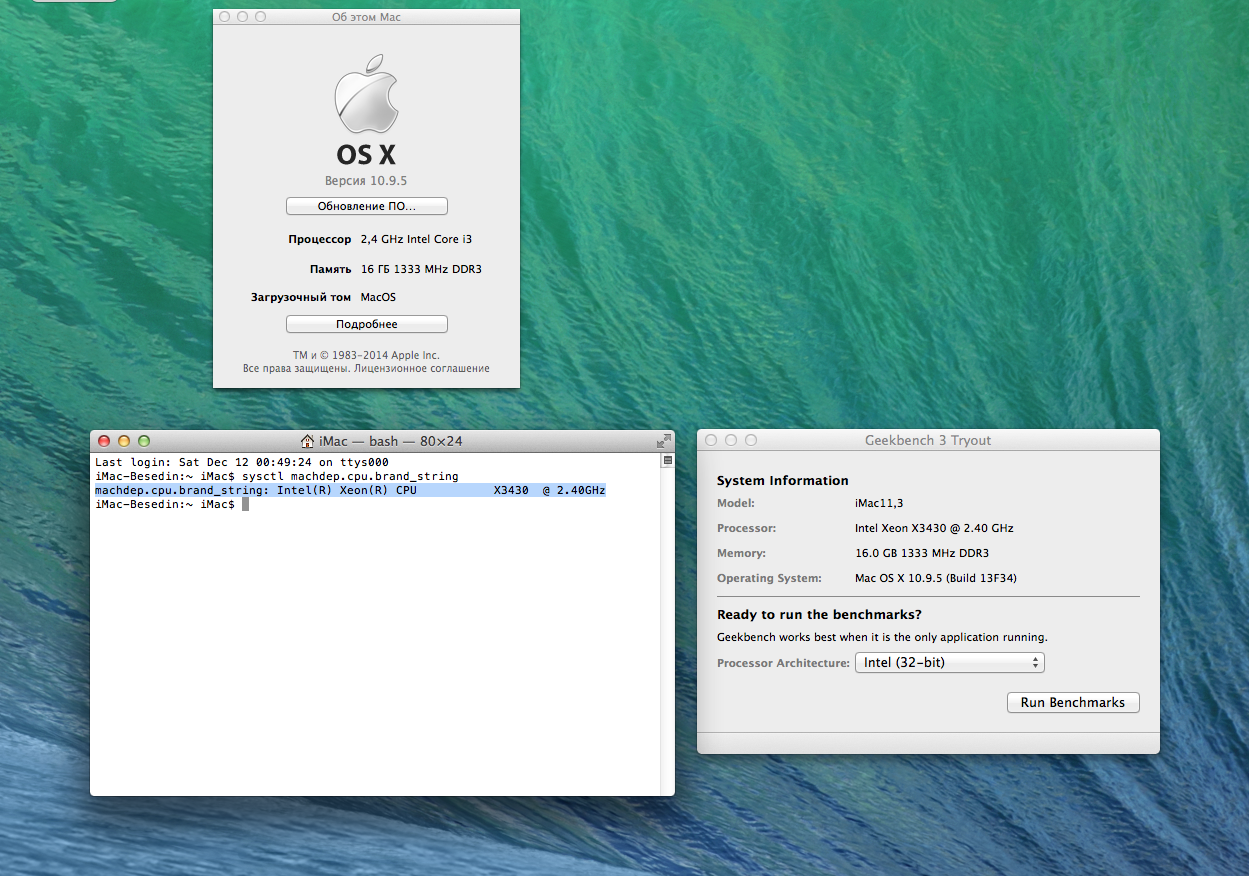Screen dimensions: 1249x876
Task: Click the Загрузочный том label
Action: [301, 297]
